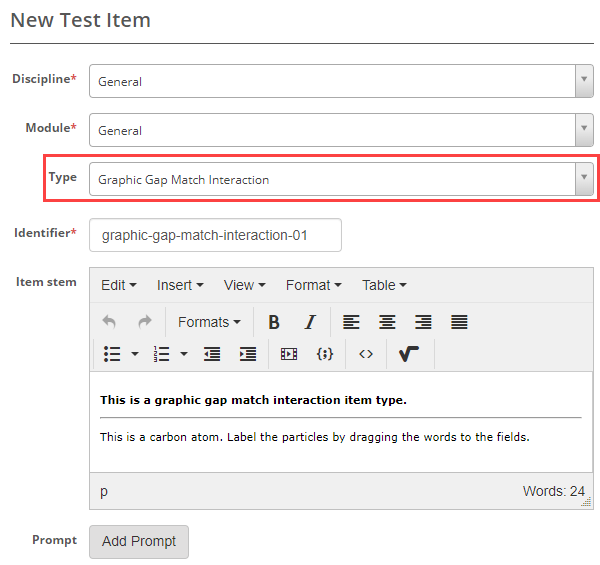Expand numbered list style options arrow
Image resolution: width=600 pixels, height=565 pixels.
[x=184, y=354]
